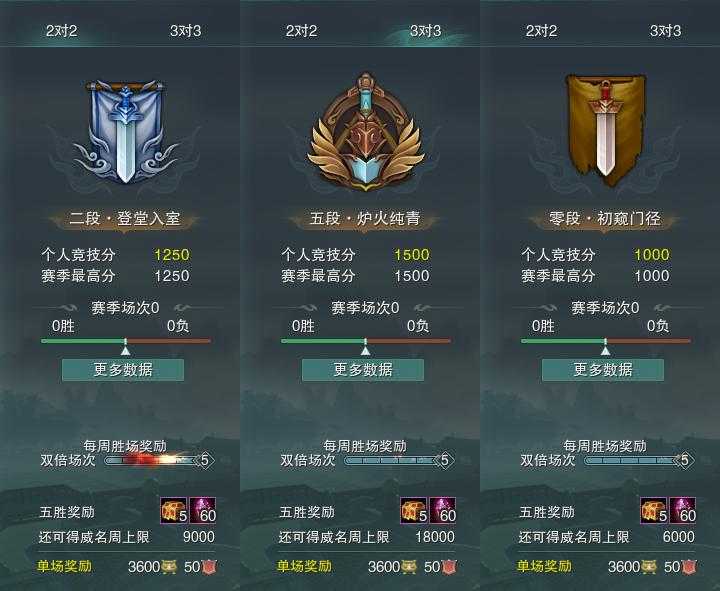The image size is (720, 591).
Task: Click the treasure chest reward in middle panel
Action: [x=414, y=510]
